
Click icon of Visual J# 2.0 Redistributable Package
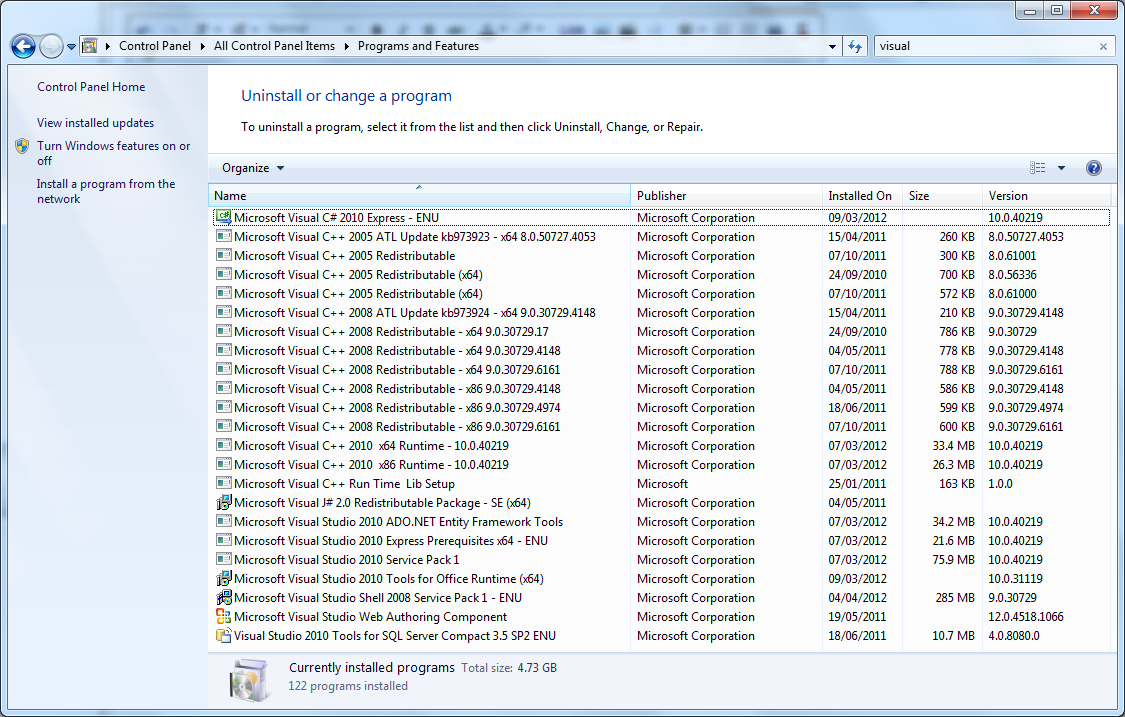(224, 502)
